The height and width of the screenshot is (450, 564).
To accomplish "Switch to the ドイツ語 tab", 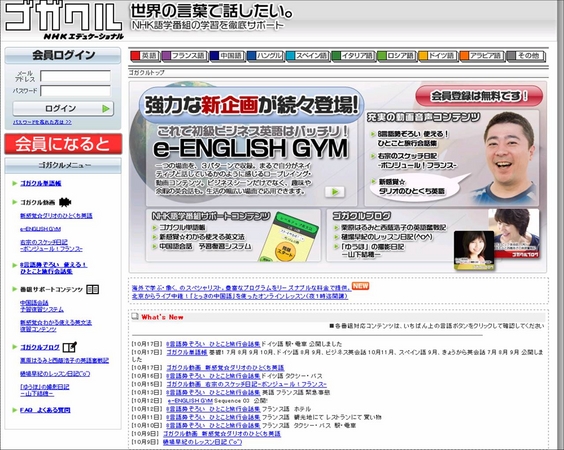I will (x=437, y=56).
